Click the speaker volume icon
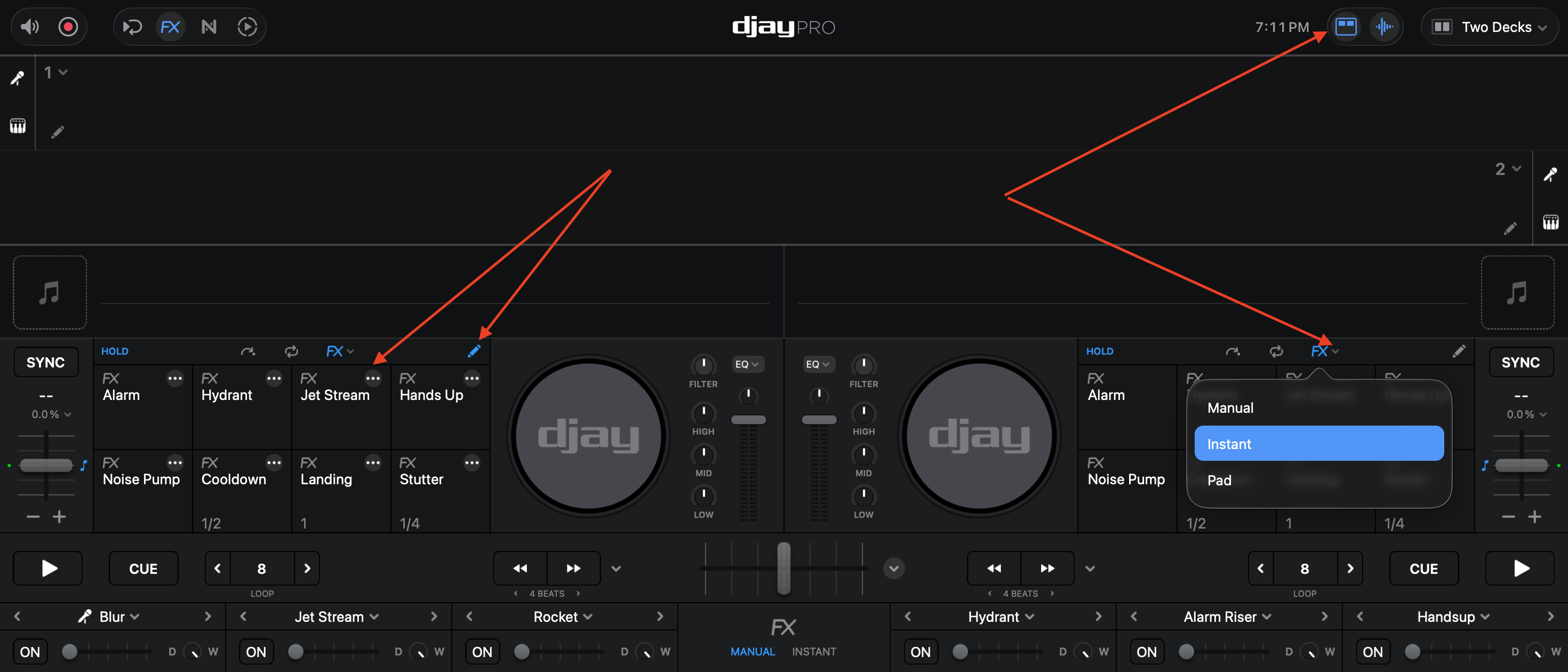This screenshot has height=672, width=1568. click(29, 27)
